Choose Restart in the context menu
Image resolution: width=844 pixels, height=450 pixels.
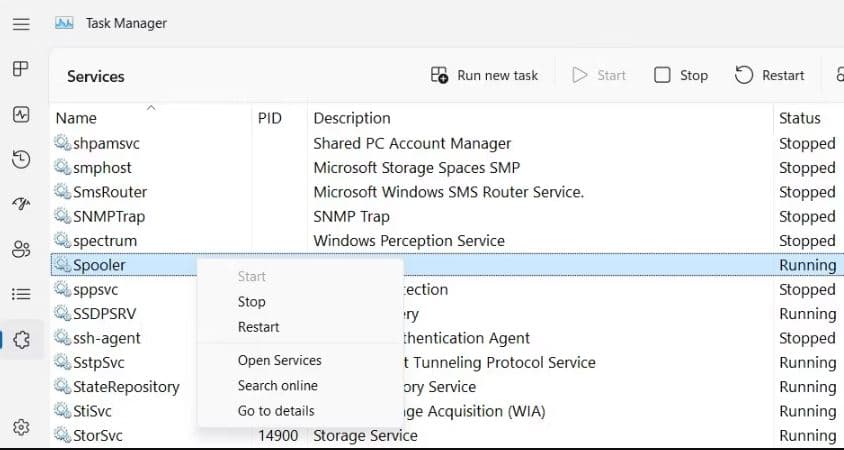pos(259,327)
